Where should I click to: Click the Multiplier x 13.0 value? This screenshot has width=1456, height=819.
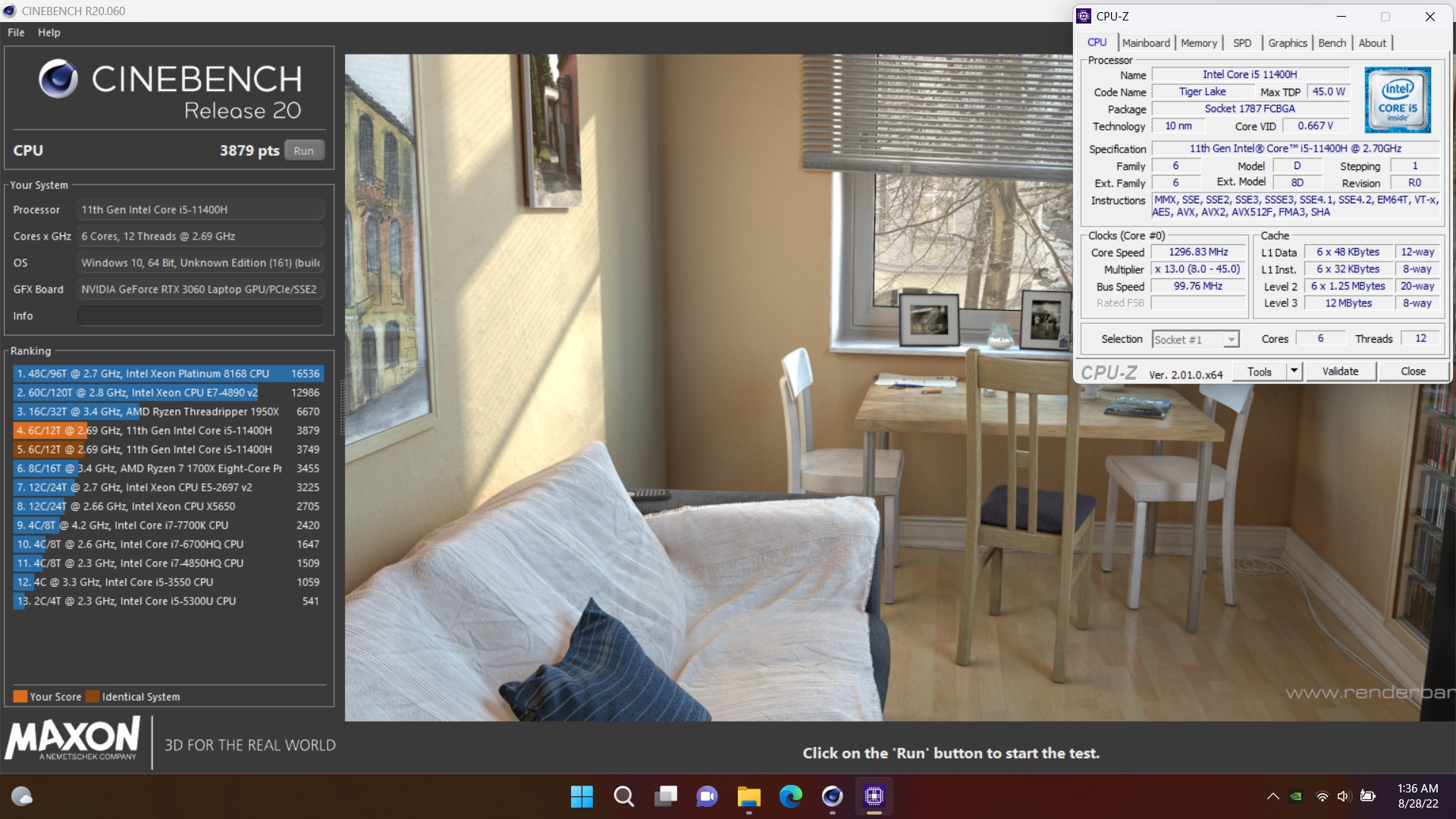(1198, 269)
